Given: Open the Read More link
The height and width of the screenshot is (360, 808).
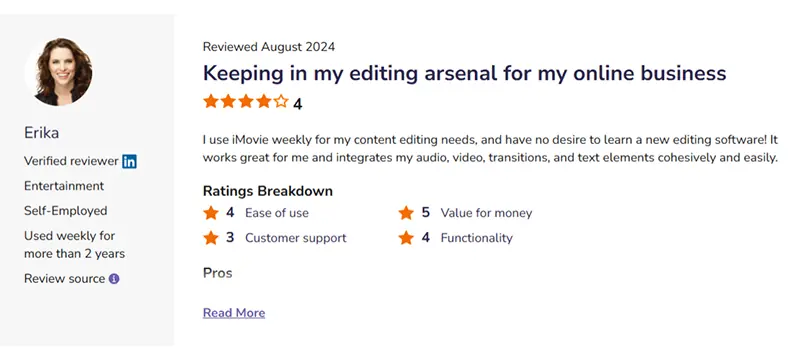Looking at the screenshot, I should coord(234,313).
